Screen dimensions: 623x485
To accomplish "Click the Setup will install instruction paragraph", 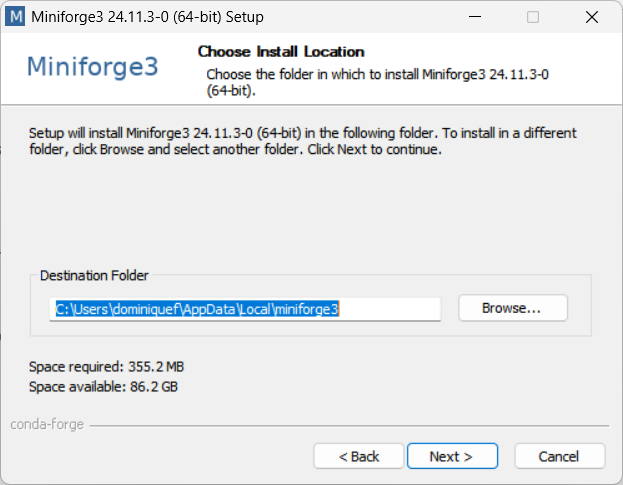I will pos(302,141).
